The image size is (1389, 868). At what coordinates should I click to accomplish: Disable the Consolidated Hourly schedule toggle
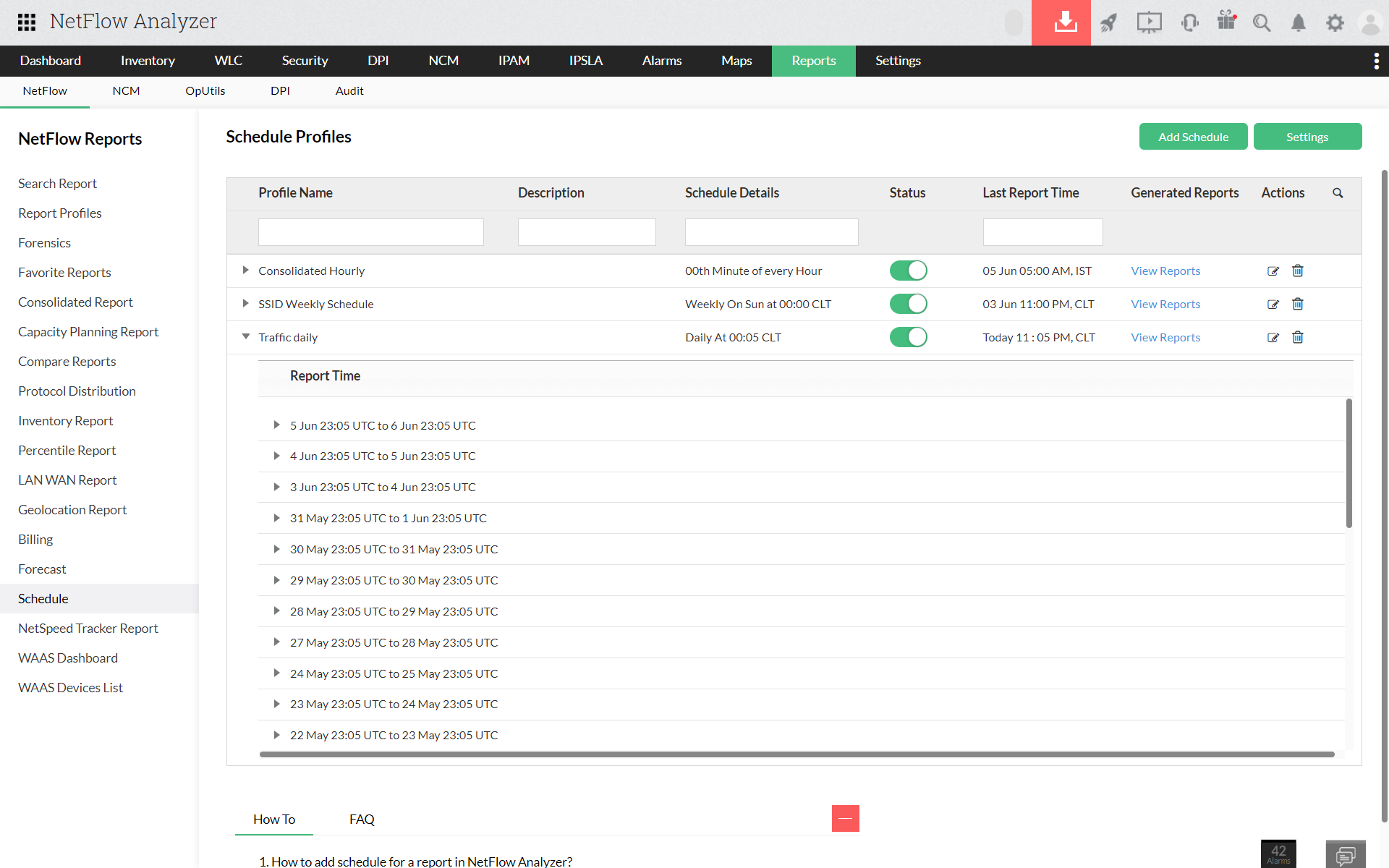point(909,271)
